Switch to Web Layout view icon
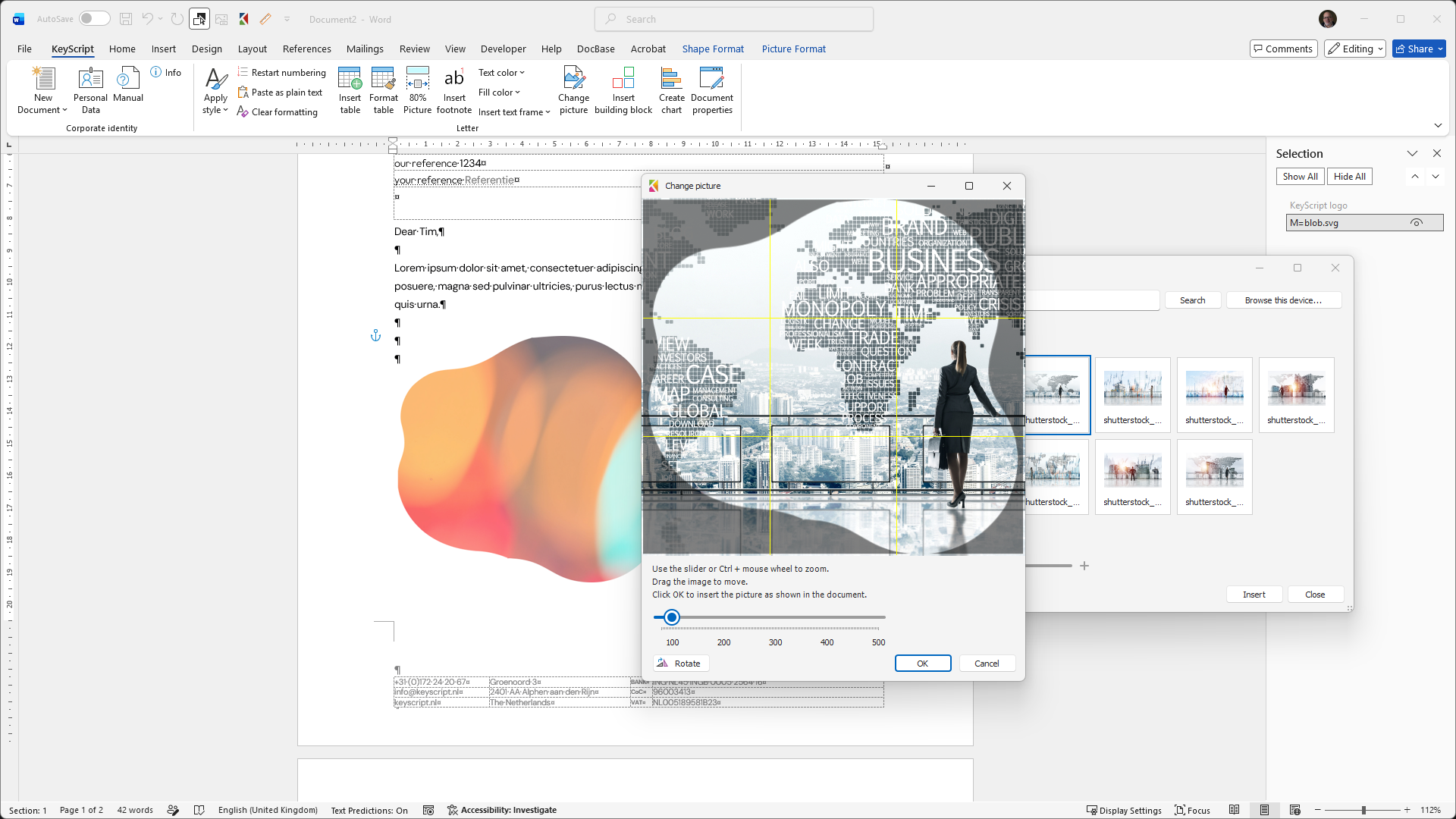The height and width of the screenshot is (819, 1456). [1294, 810]
